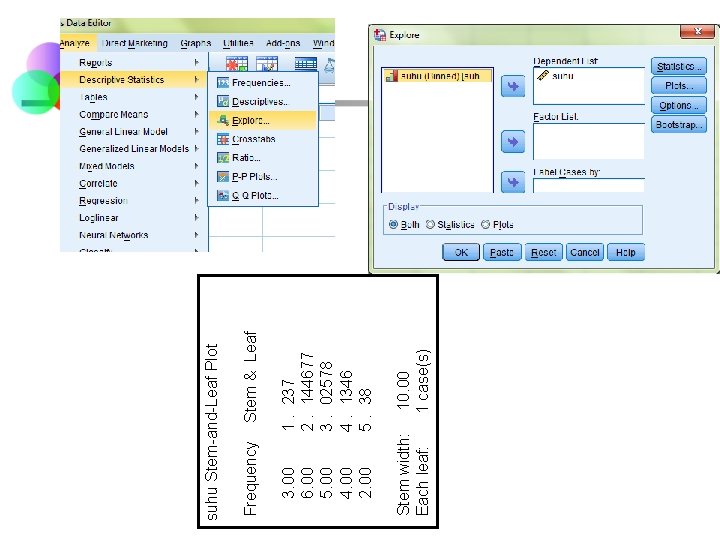Image resolution: width=720 pixels, height=540 pixels.
Task: Expand the Loglinear submenu
Action: pyautogui.click(x=134, y=217)
